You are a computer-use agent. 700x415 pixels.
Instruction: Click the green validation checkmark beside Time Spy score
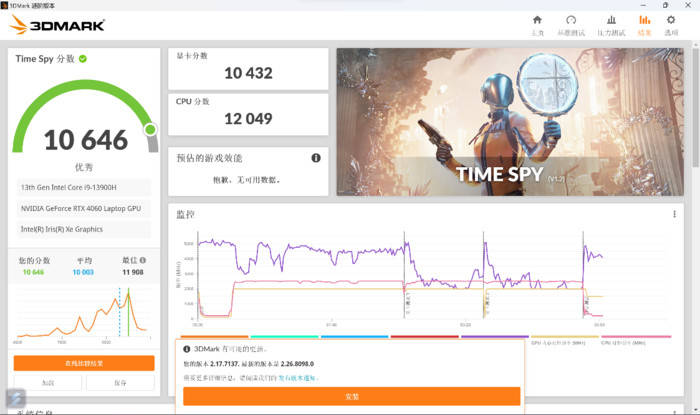click(83, 59)
